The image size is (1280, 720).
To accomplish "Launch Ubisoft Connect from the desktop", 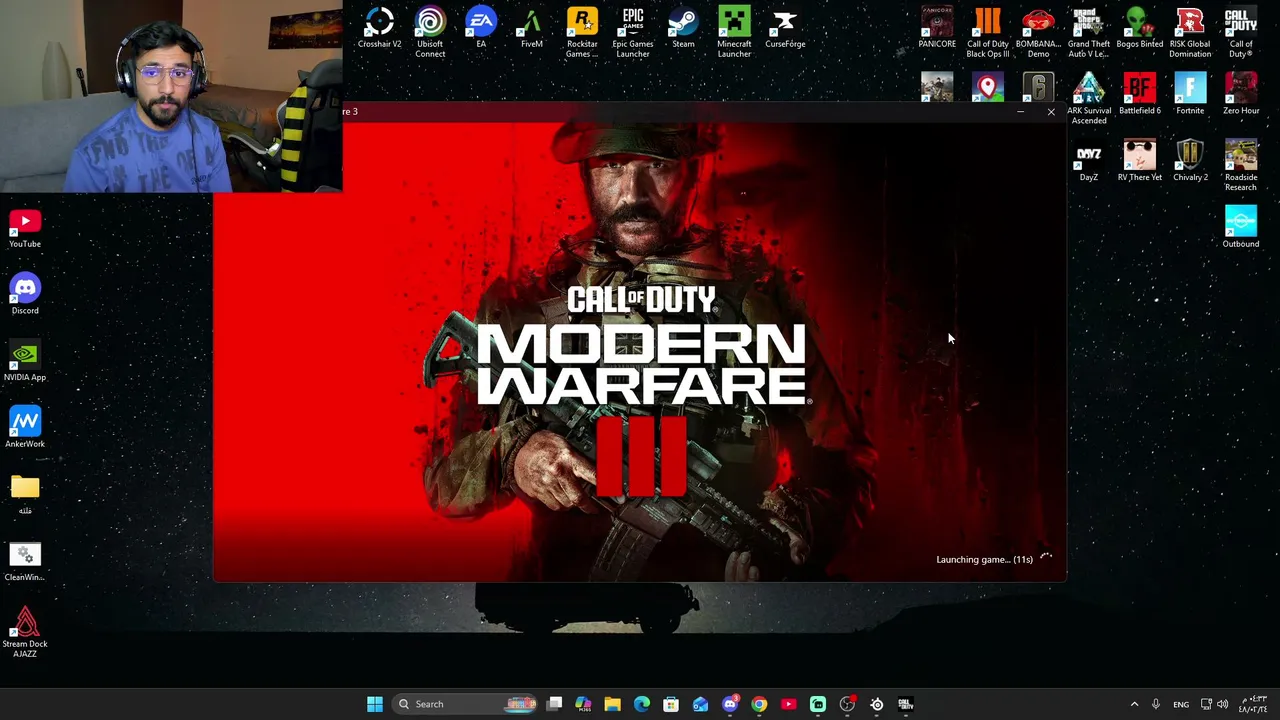I will (x=430, y=32).
